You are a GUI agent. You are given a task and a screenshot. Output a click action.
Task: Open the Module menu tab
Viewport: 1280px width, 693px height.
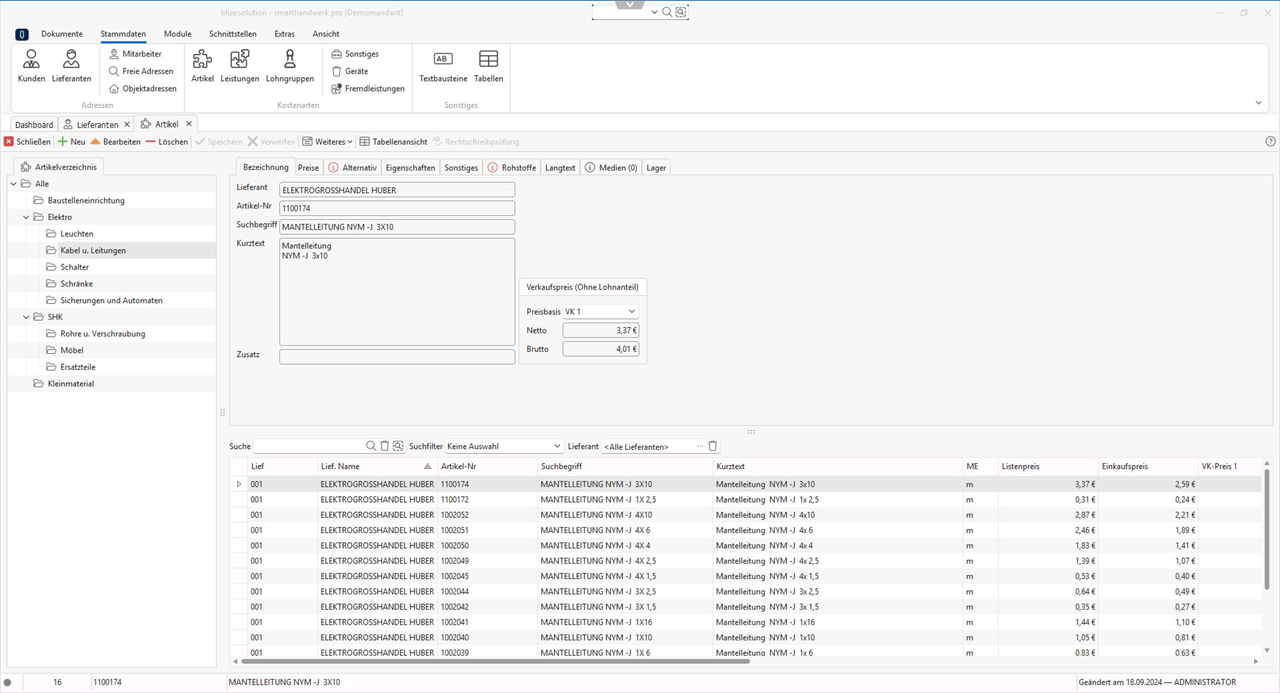[x=177, y=34]
